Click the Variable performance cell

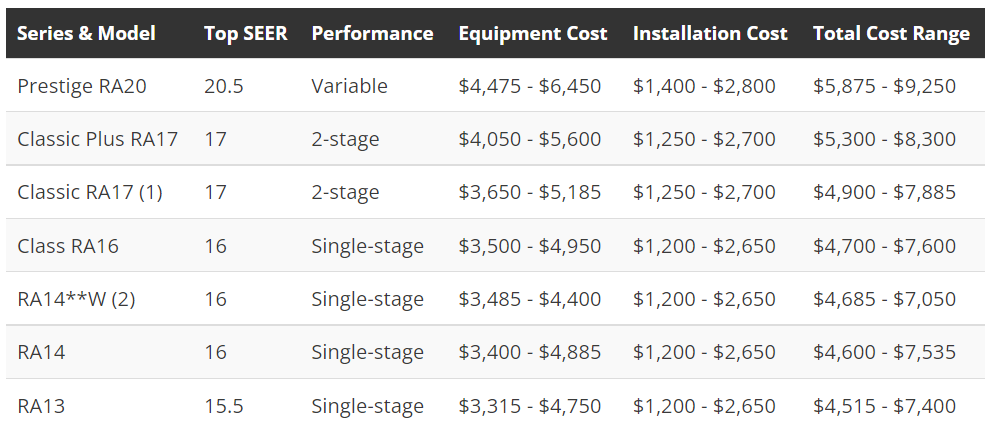click(349, 86)
